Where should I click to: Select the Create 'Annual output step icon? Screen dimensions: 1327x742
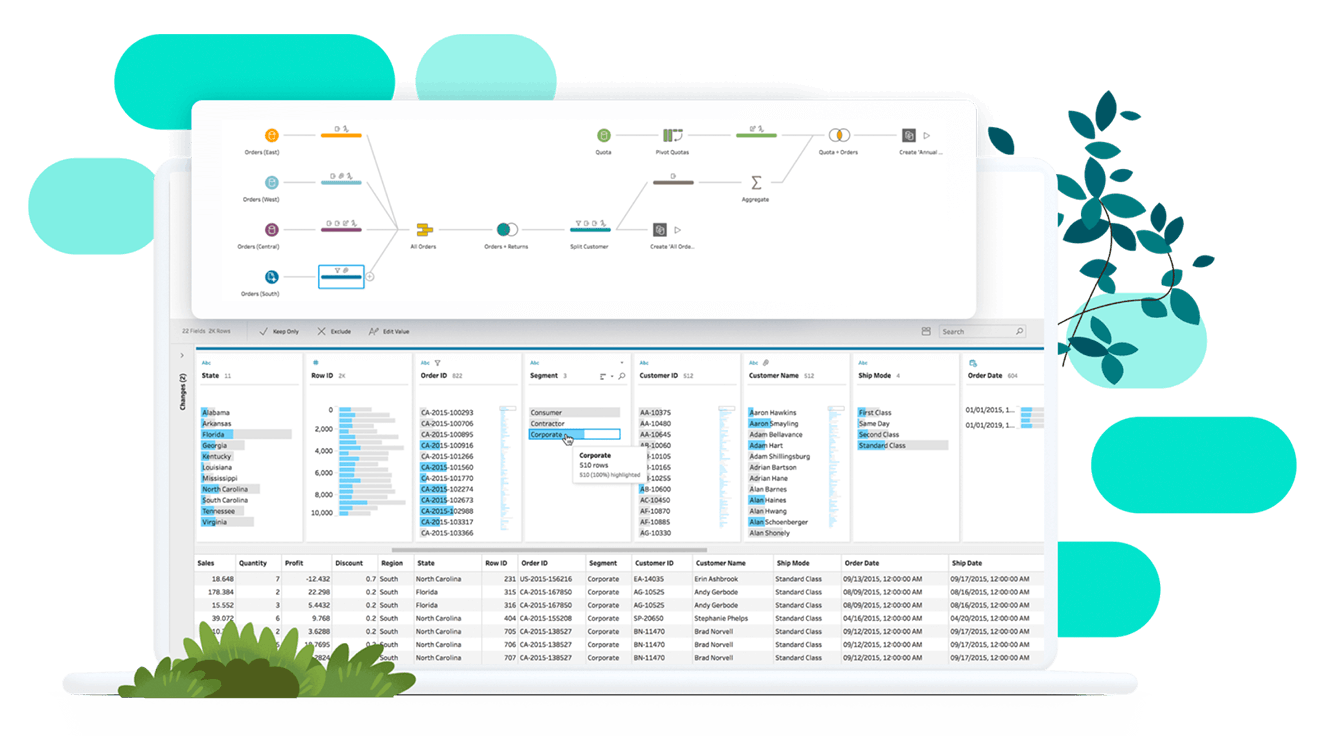[908, 135]
